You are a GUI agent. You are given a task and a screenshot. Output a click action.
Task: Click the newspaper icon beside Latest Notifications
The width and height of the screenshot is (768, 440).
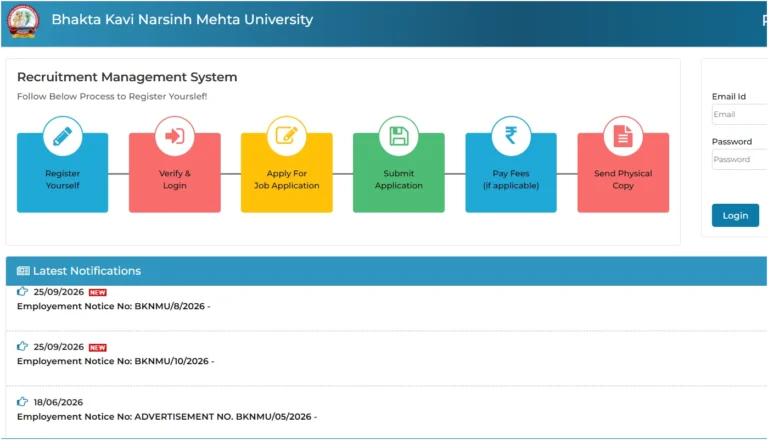23,271
